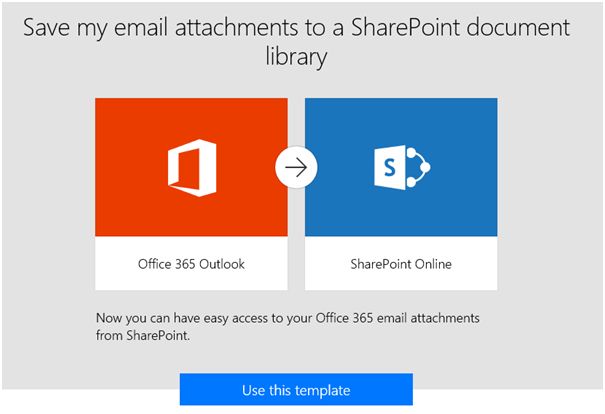
Task: Click the white "S" square in SharePoint logo
Action: click(389, 169)
